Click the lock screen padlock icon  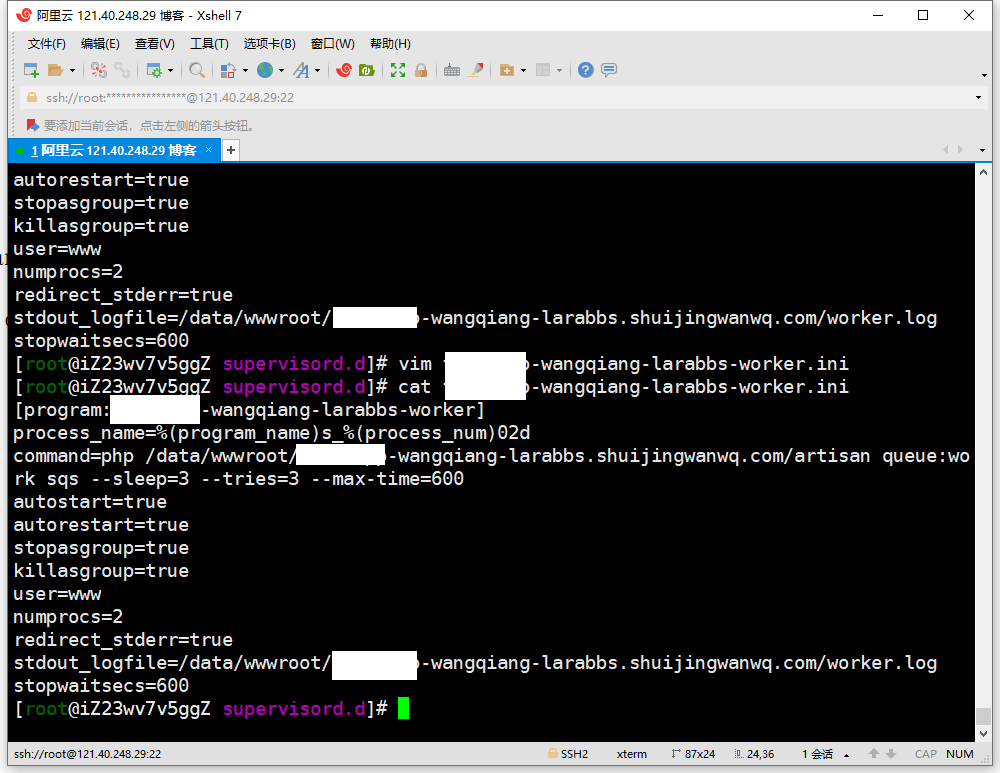[421, 70]
